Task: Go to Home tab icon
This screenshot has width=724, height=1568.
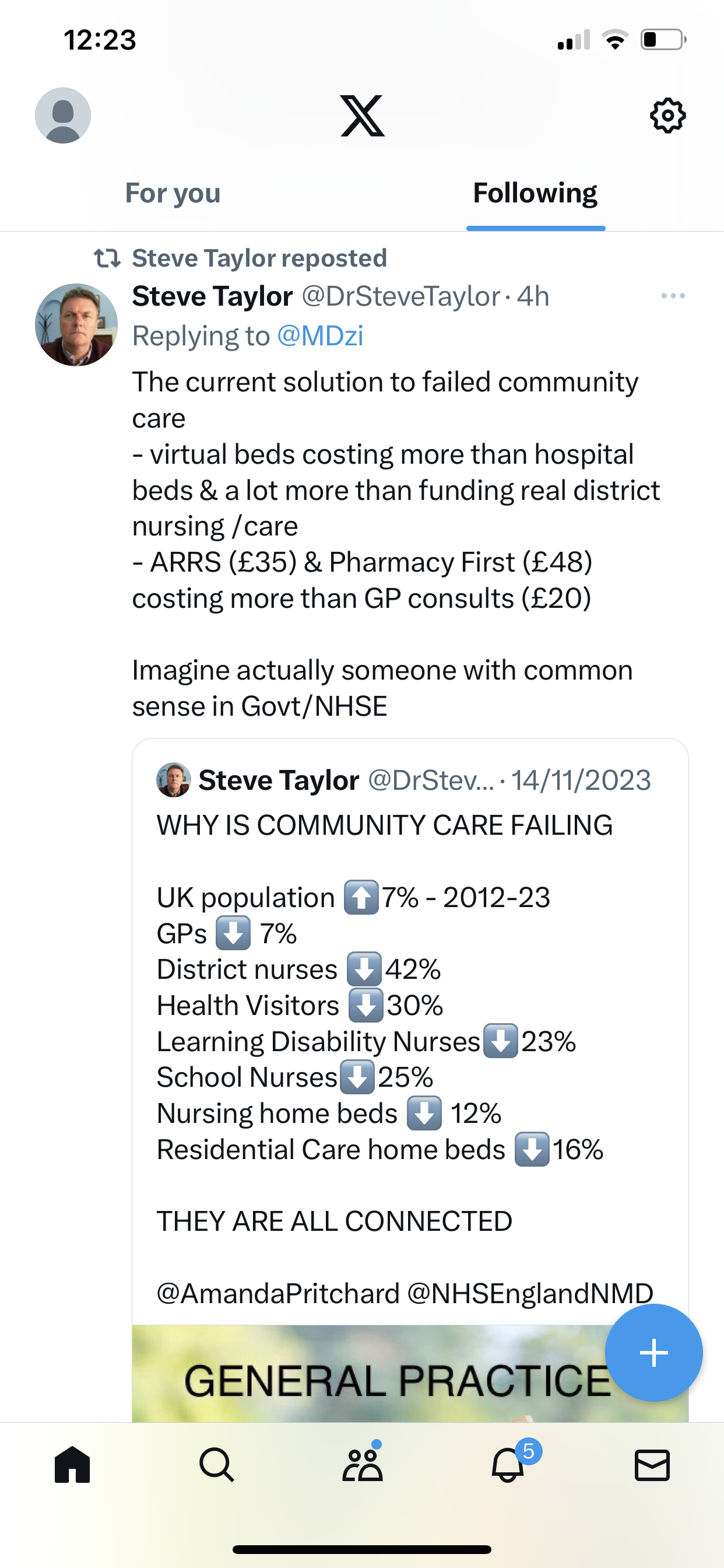Action: 72,1465
